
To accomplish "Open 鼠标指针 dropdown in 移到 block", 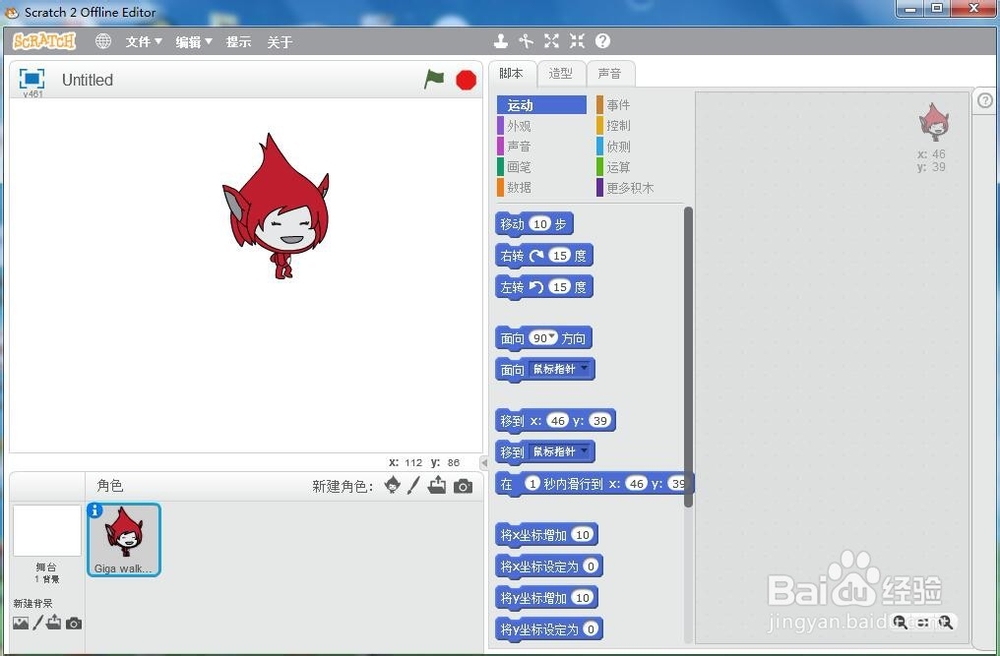I will tap(560, 452).
